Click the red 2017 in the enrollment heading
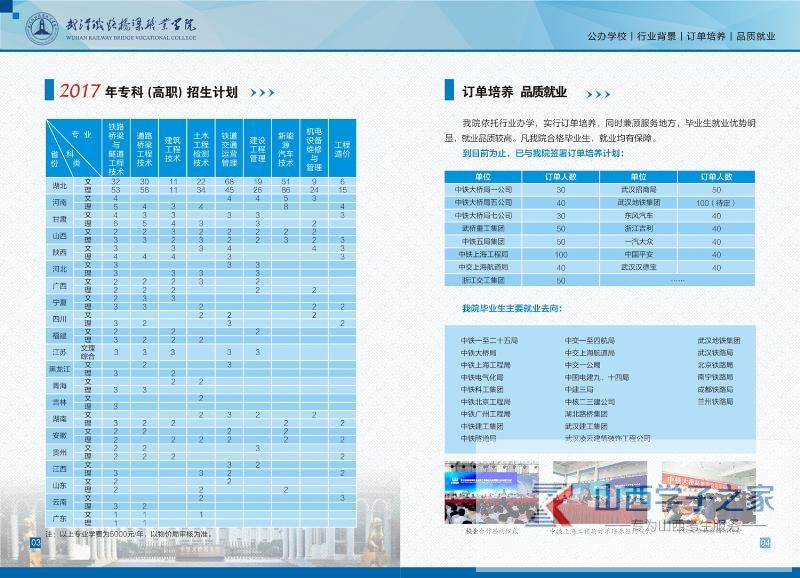The width and height of the screenshot is (800, 578). [80, 91]
